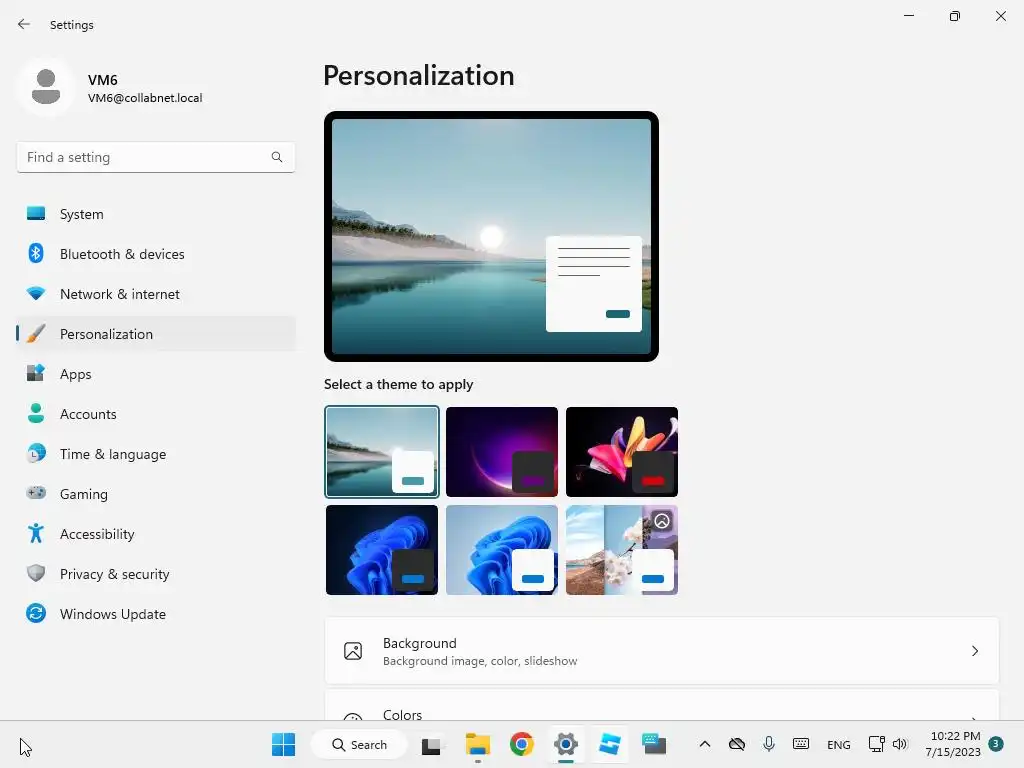Click the Background image, color, slideshow description
Viewport: 1024px width, 768px height.
pos(480,661)
